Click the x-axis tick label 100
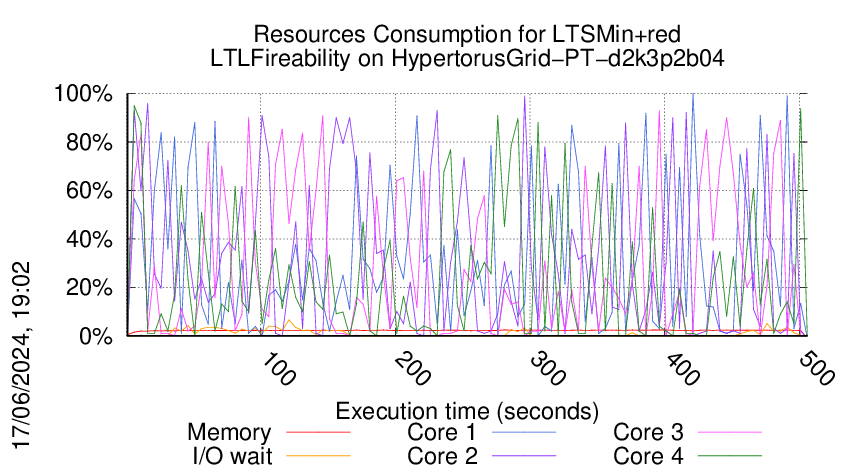Image resolution: width=850 pixels, height=475 pixels. coord(279,369)
